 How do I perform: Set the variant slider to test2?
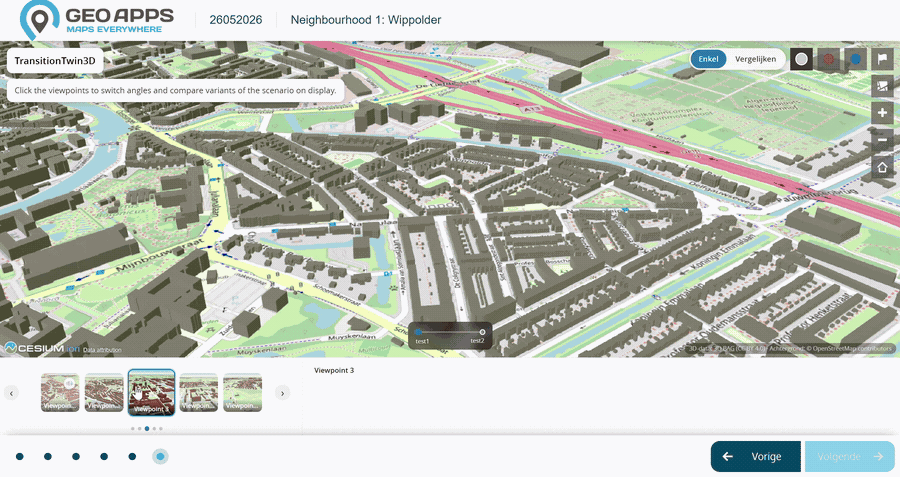click(x=482, y=332)
